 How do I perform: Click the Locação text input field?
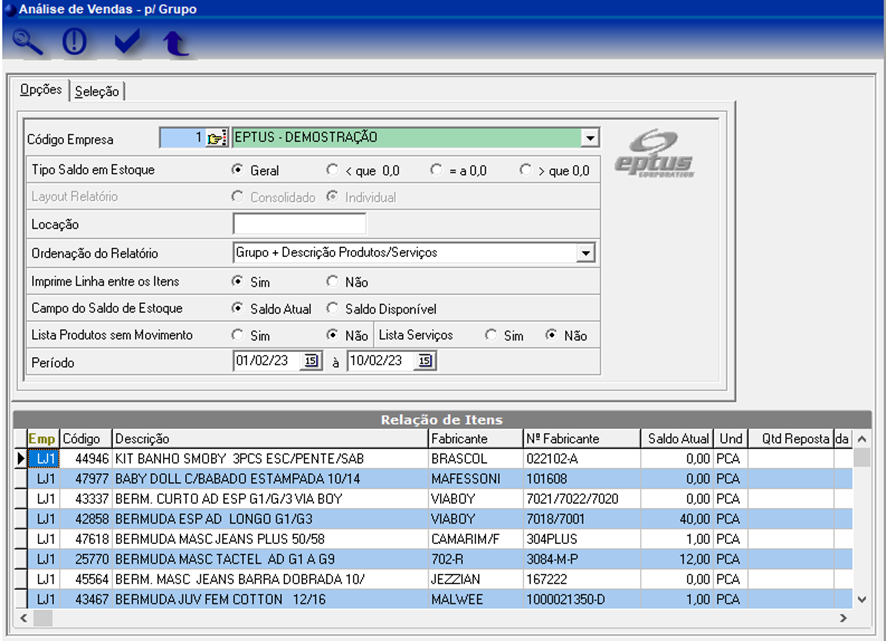(x=299, y=224)
